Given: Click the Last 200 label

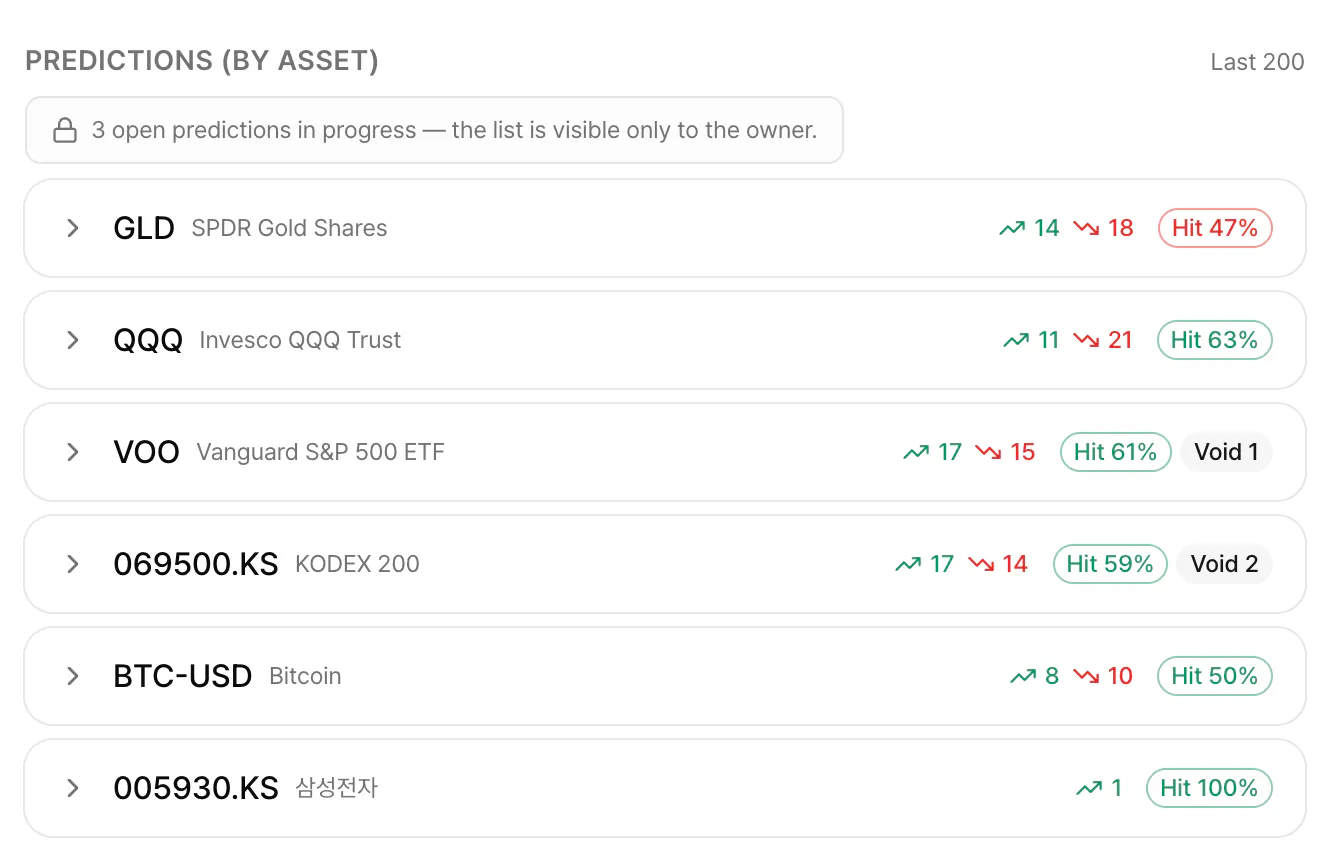Looking at the screenshot, I should point(1257,62).
